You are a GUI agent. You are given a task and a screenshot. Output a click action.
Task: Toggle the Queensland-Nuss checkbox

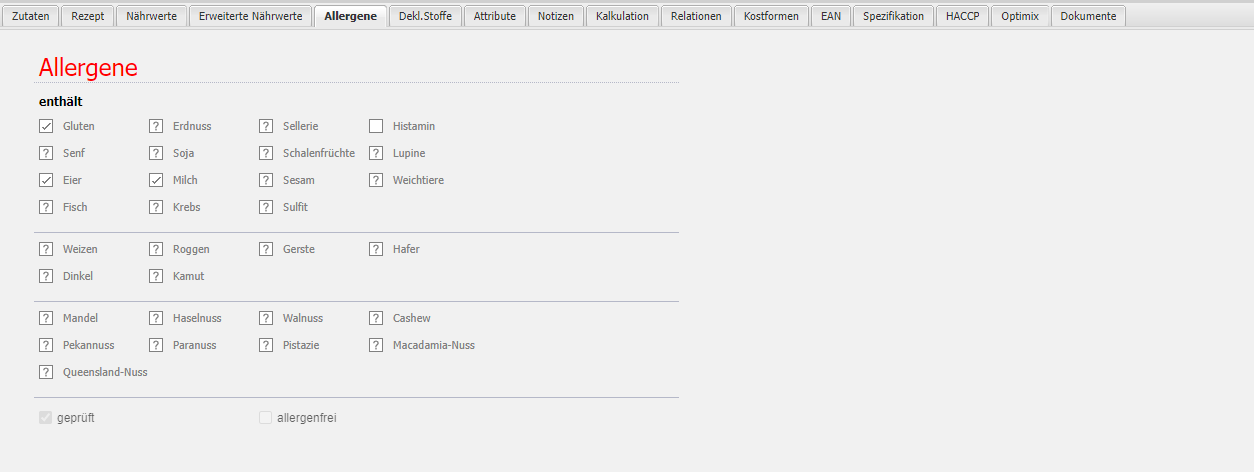pyautogui.click(x=46, y=372)
